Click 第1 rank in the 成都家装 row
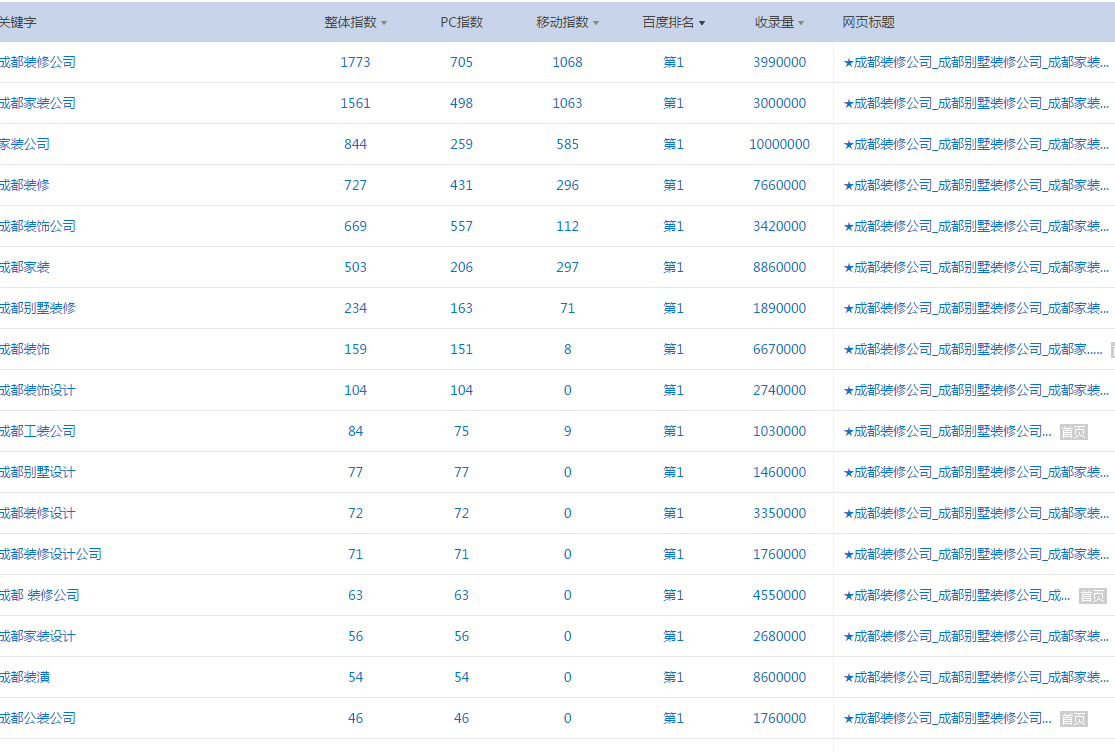Image resolution: width=1115 pixels, height=752 pixels. pyautogui.click(x=674, y=267)
